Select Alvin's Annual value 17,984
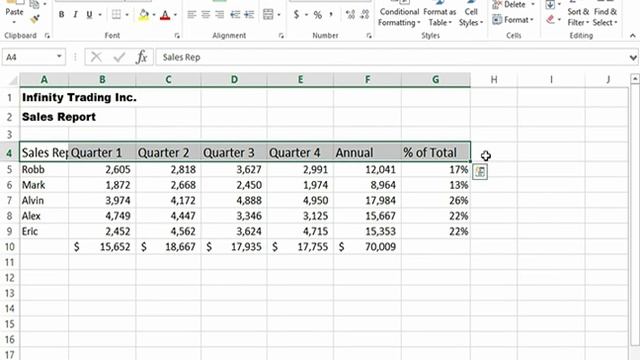Viewport: 640px width, 360px height. (x=367, y=200)
